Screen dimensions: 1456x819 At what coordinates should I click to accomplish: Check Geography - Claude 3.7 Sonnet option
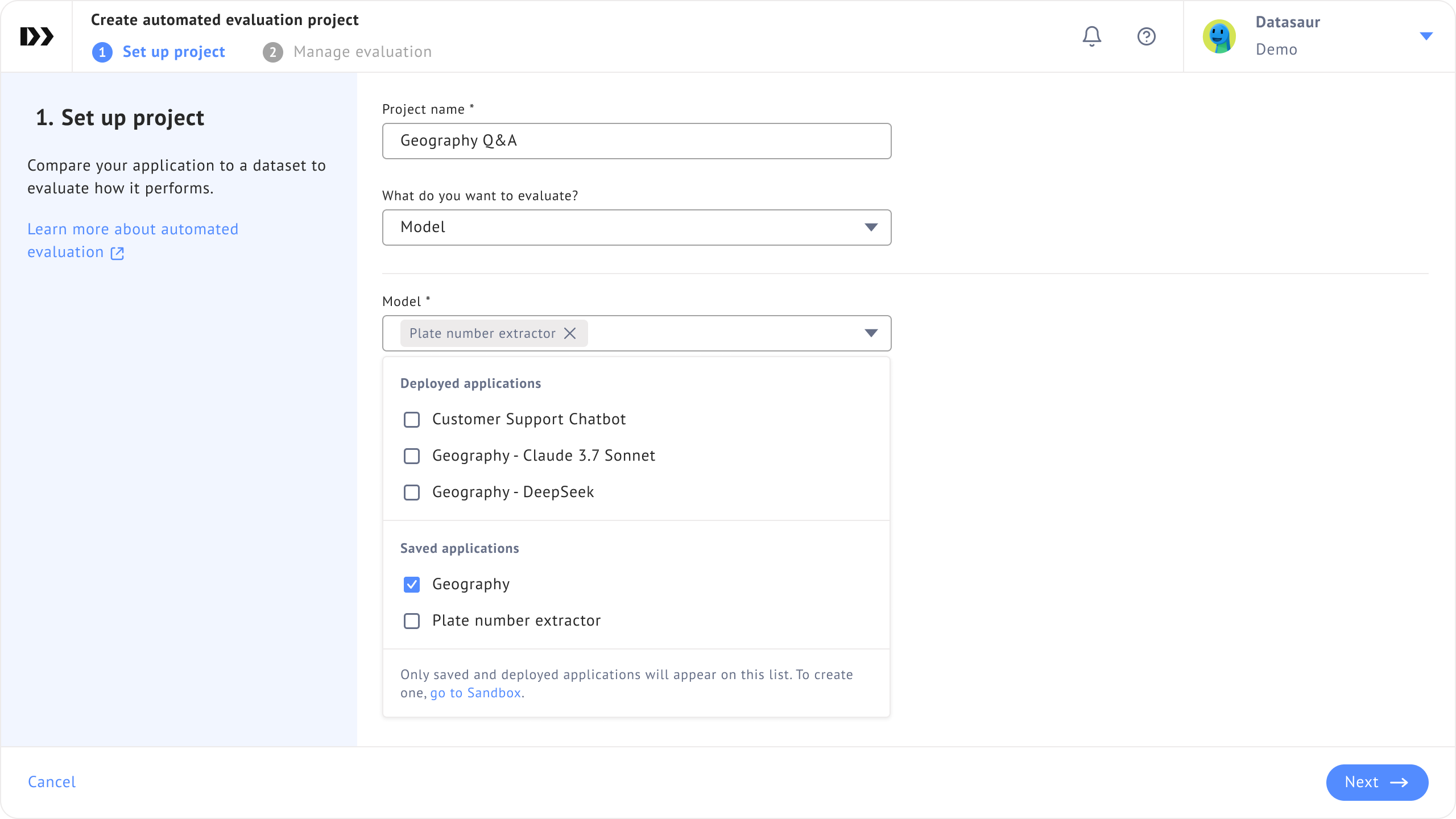(412, 456)
